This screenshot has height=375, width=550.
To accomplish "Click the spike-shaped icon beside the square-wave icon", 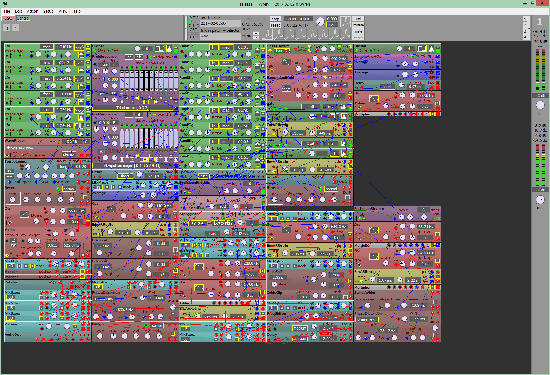I will tap(169, 48).
